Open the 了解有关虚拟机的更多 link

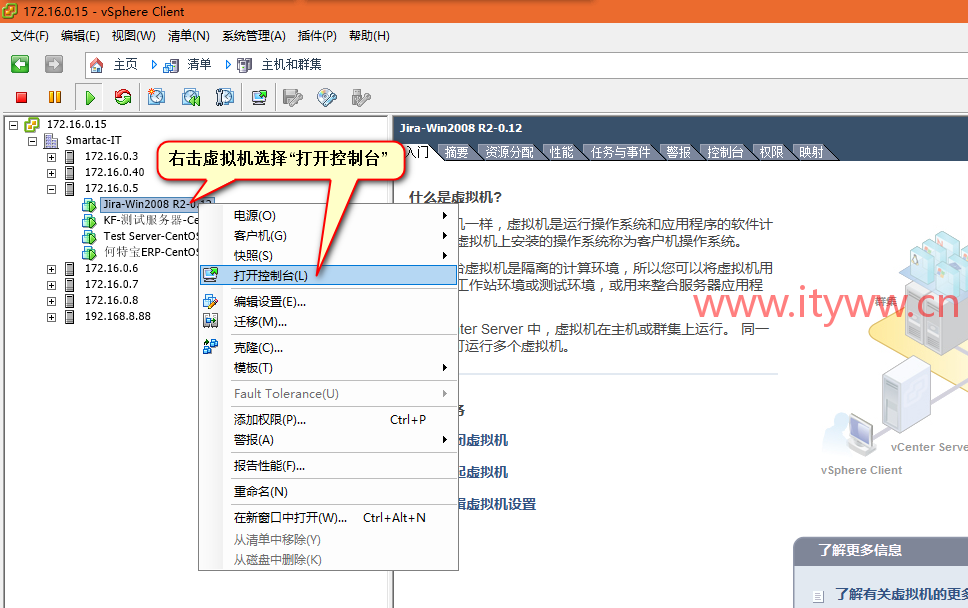click(901, 594)
